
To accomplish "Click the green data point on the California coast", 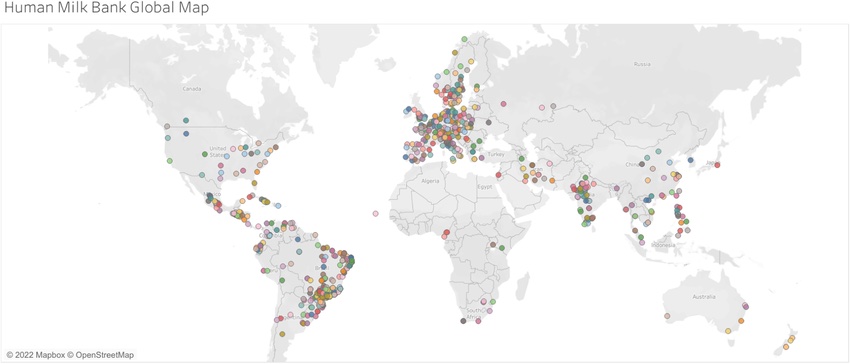I will pos(170,161).
